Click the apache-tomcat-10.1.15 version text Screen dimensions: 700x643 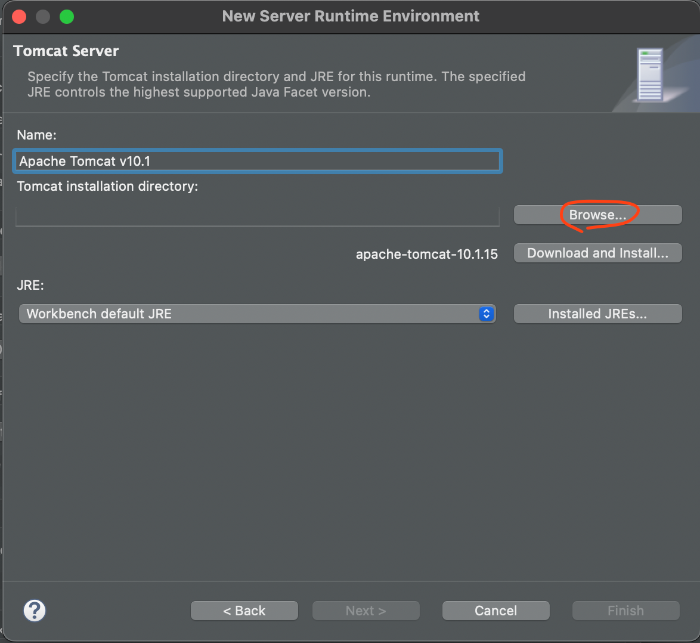pos(426,254)
